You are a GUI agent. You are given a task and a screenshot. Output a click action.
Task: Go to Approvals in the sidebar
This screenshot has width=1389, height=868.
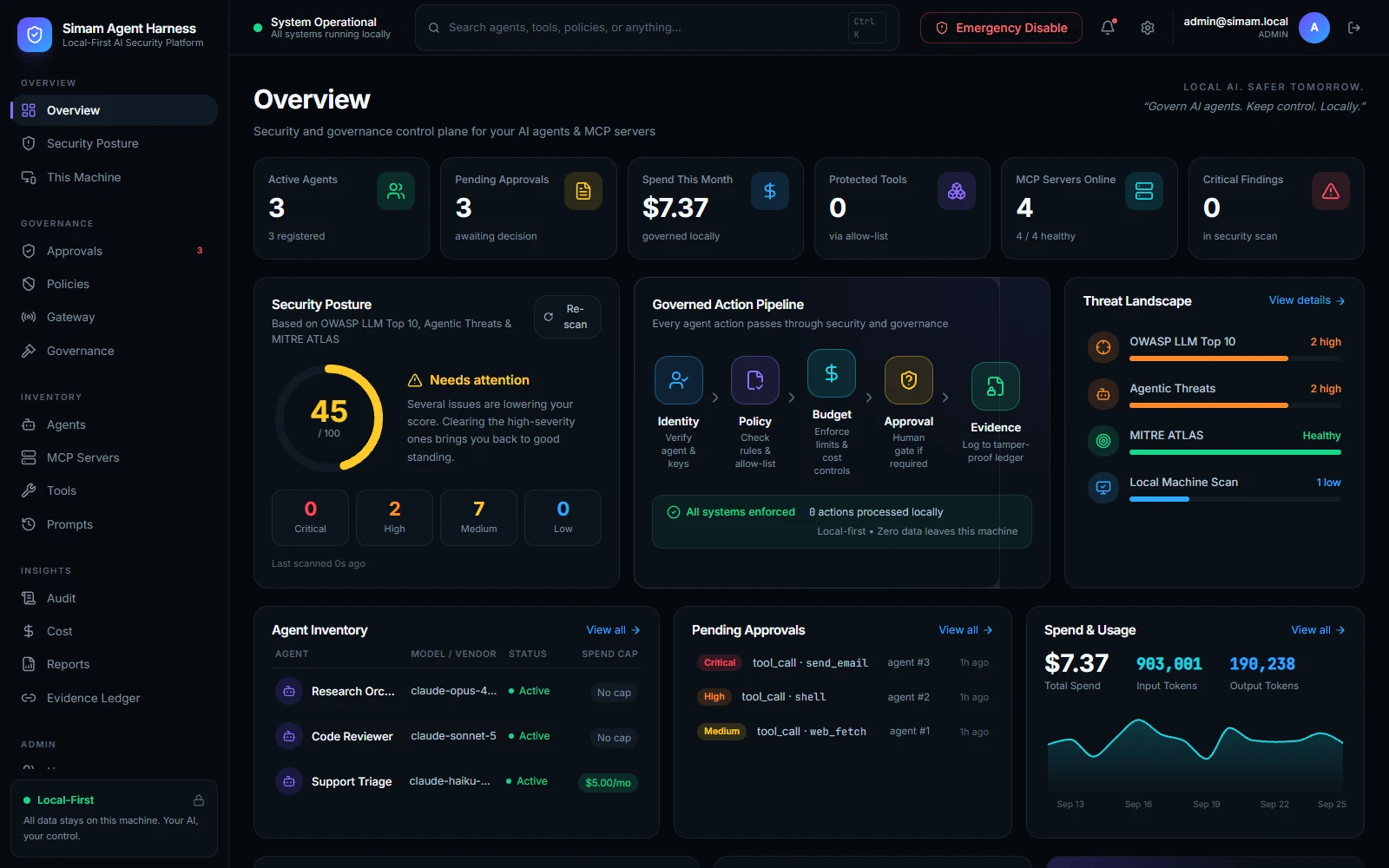[114, 251]
